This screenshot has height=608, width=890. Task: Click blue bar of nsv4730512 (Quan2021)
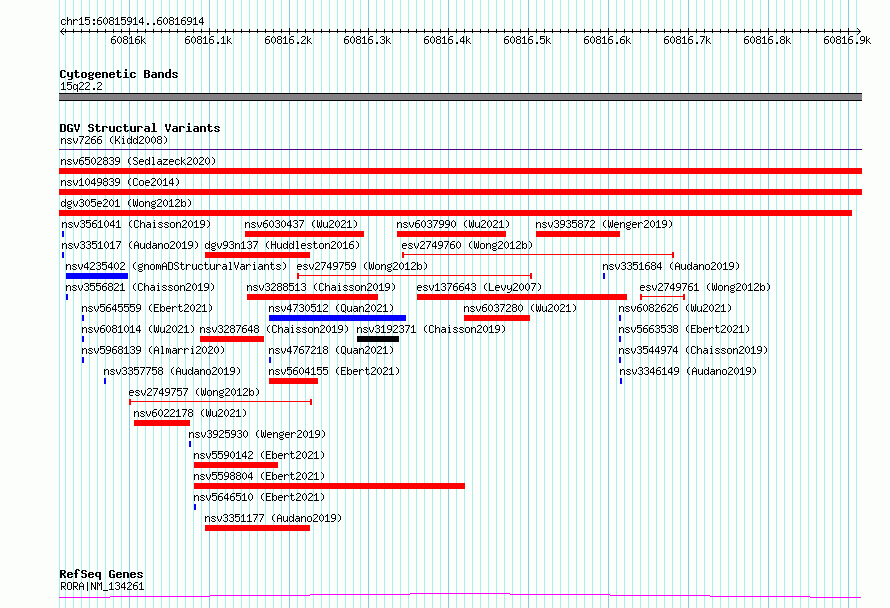[337, 318]
